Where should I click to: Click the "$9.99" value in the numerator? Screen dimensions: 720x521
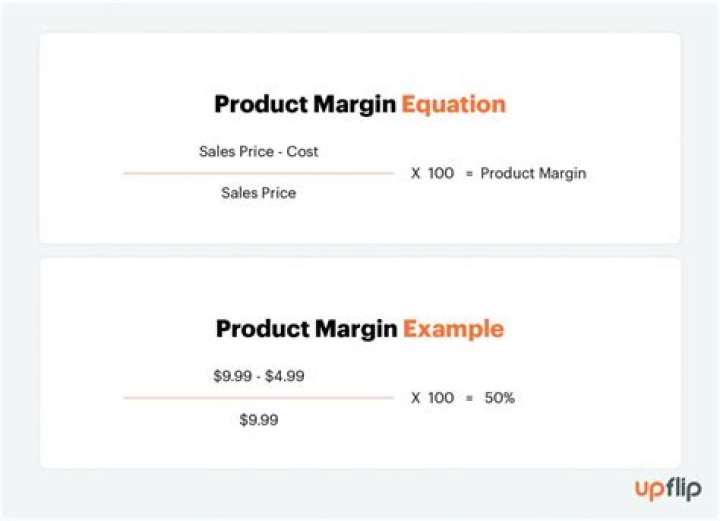click(232, 376)
